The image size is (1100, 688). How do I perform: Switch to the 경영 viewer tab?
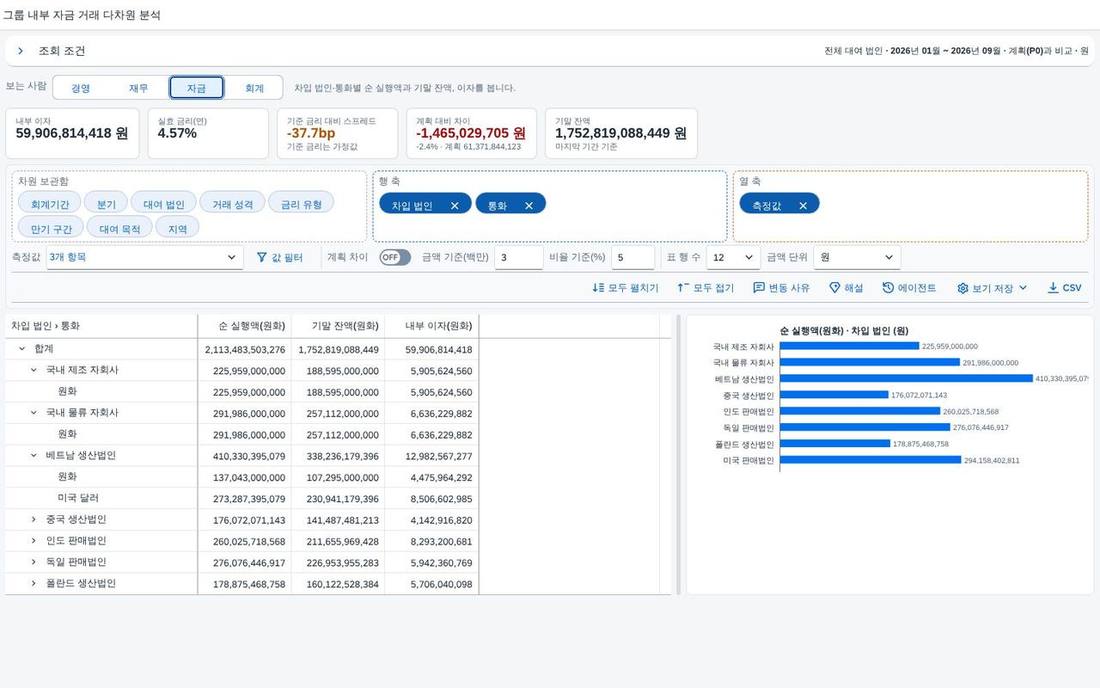[x=81, y=88]
